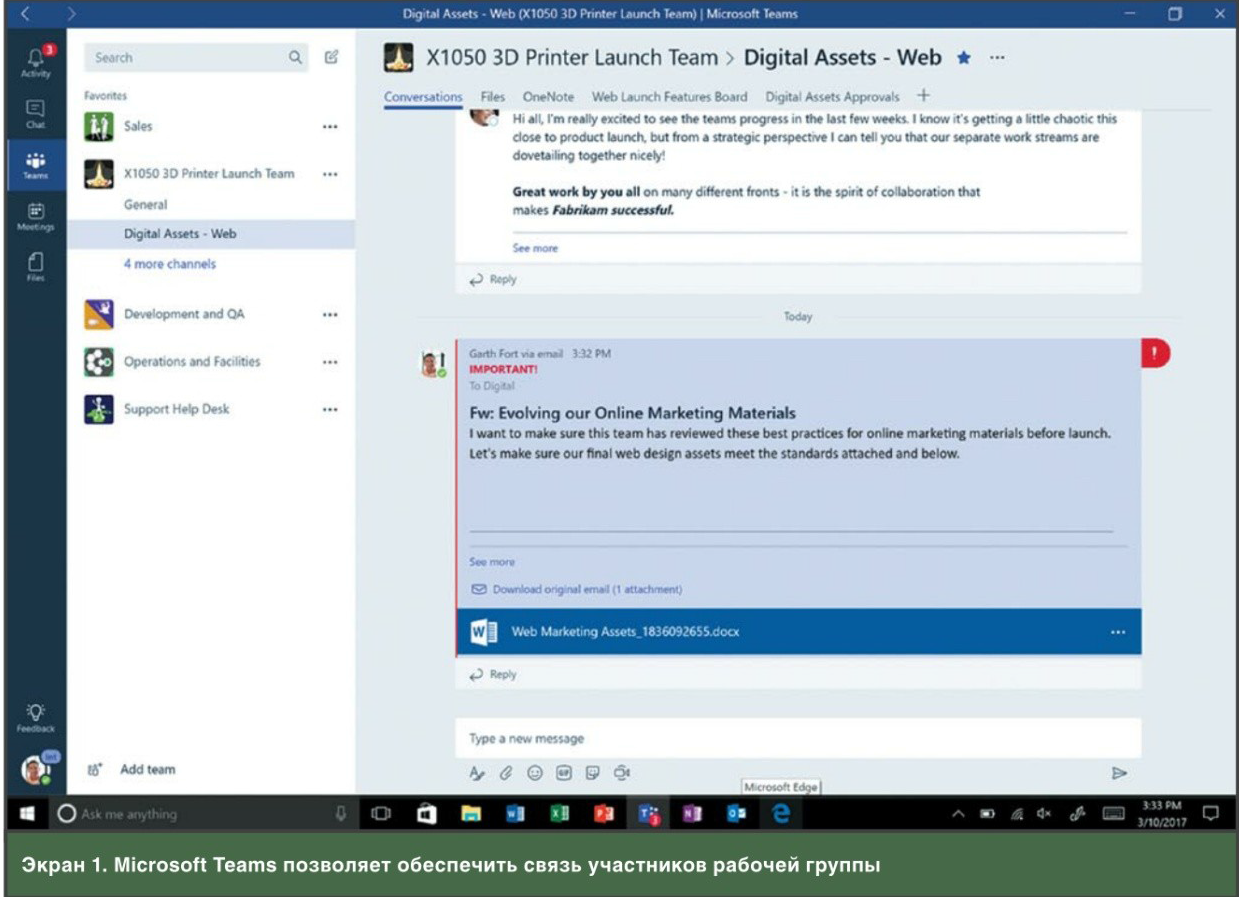1239x897 pixels.
Task: Open Support Help Desk more options
Action: 330,410
